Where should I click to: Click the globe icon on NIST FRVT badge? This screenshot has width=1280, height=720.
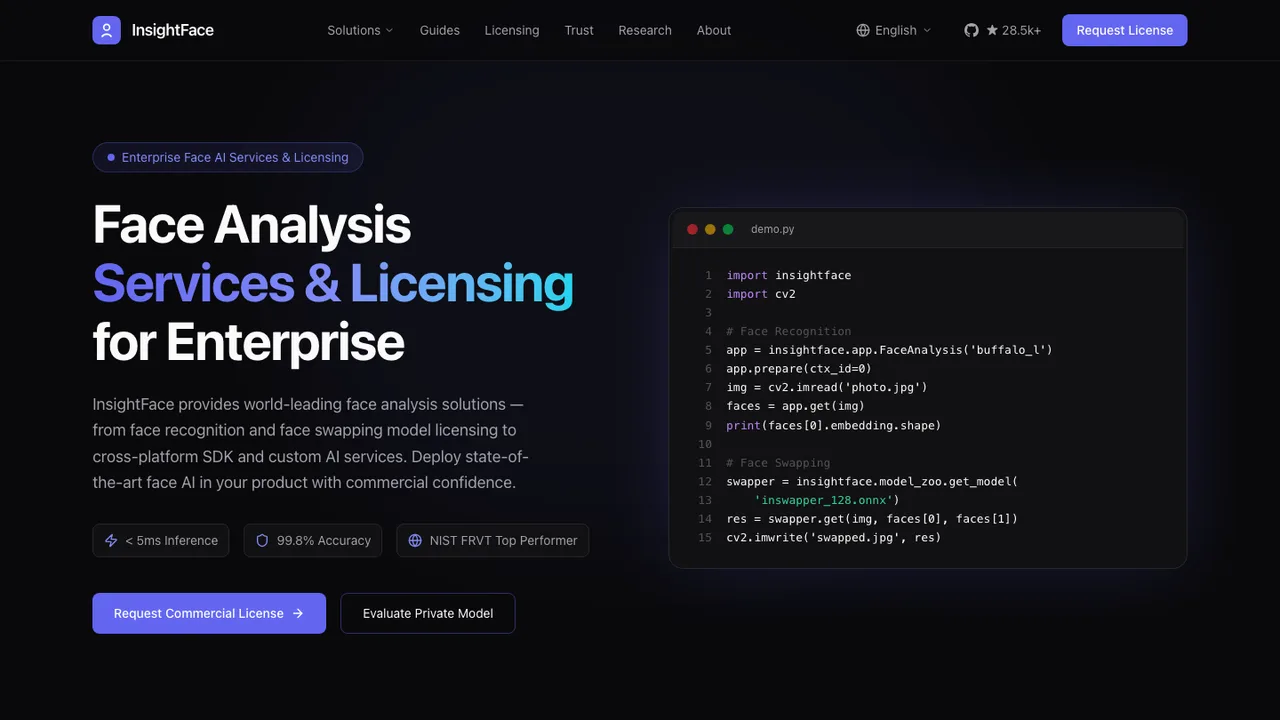click(415, 540)
